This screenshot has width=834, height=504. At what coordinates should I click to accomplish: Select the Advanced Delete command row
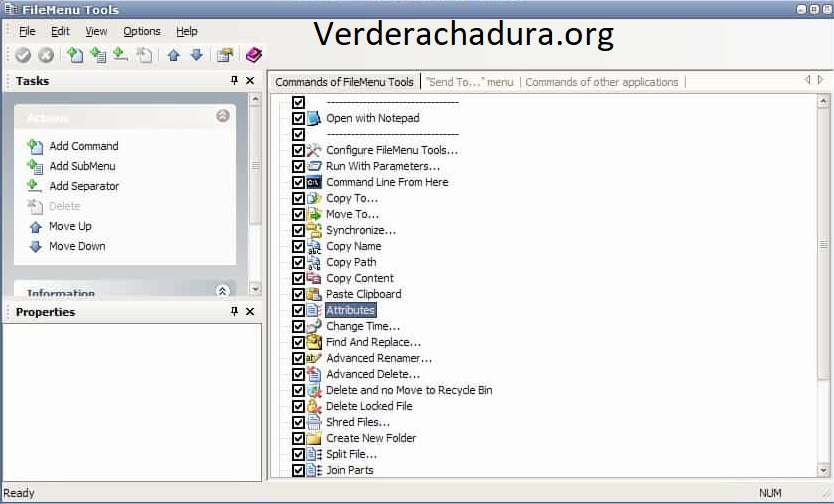372,374
